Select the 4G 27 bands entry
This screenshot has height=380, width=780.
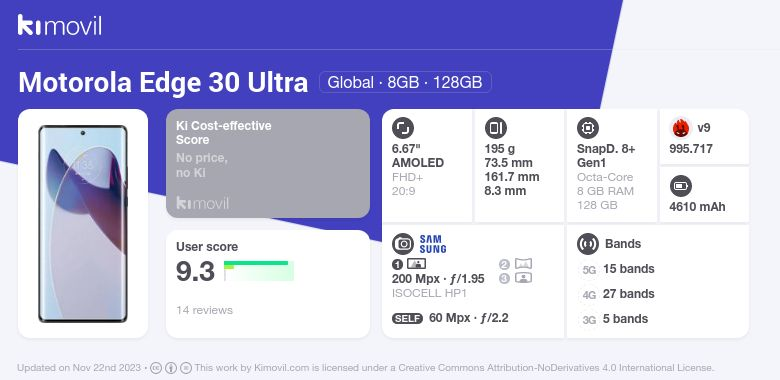pyautogui.click(x=618, y=294)
